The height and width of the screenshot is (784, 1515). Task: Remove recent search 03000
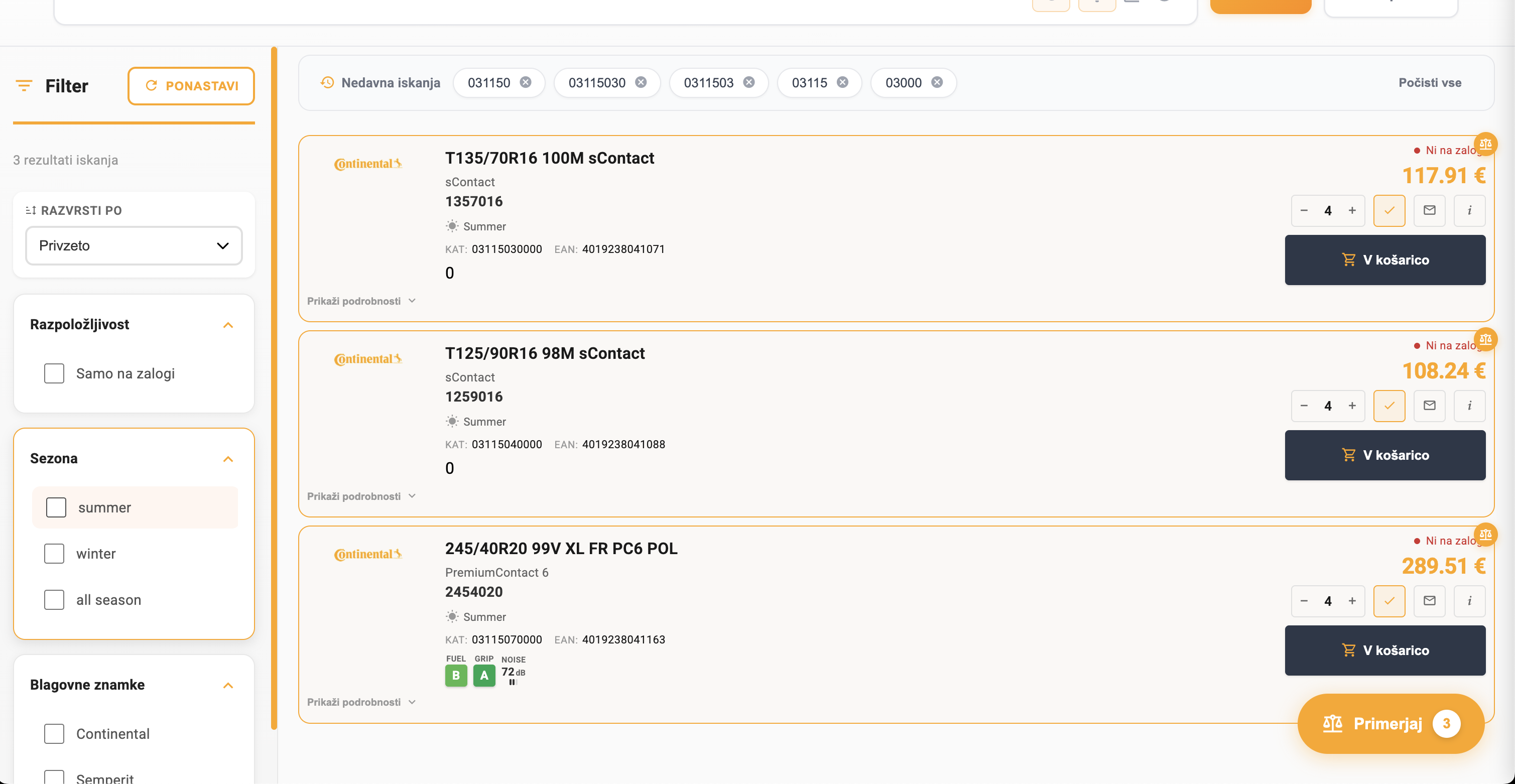point(937,82)
